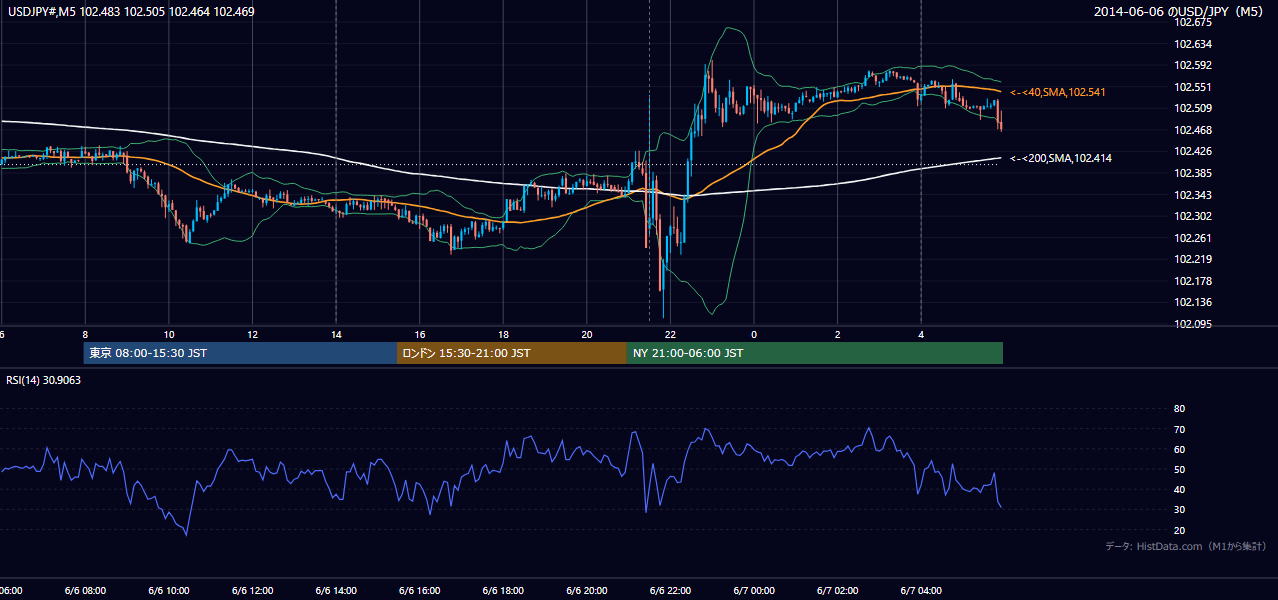Click hour label 0 under price chart

(754, 335)
